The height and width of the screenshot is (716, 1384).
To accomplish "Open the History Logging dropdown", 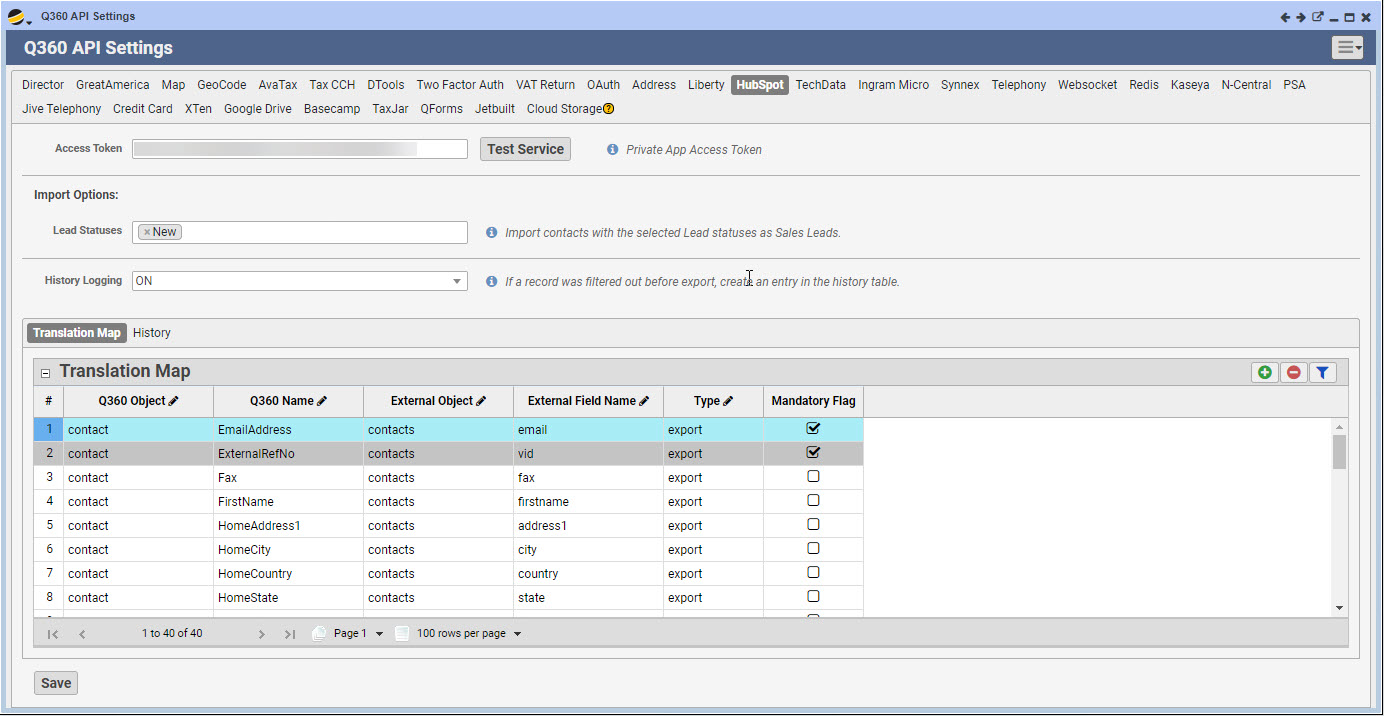I will (x=457, y=281).
